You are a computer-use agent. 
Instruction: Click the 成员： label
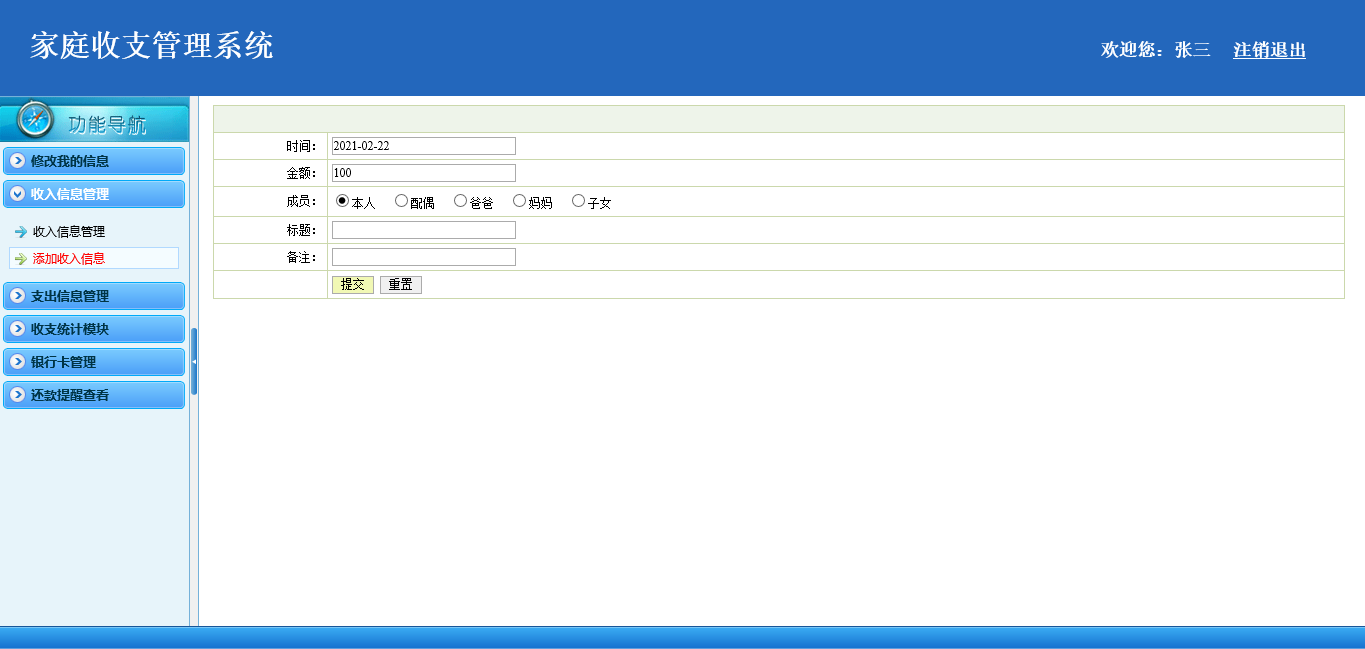[301, 201]
